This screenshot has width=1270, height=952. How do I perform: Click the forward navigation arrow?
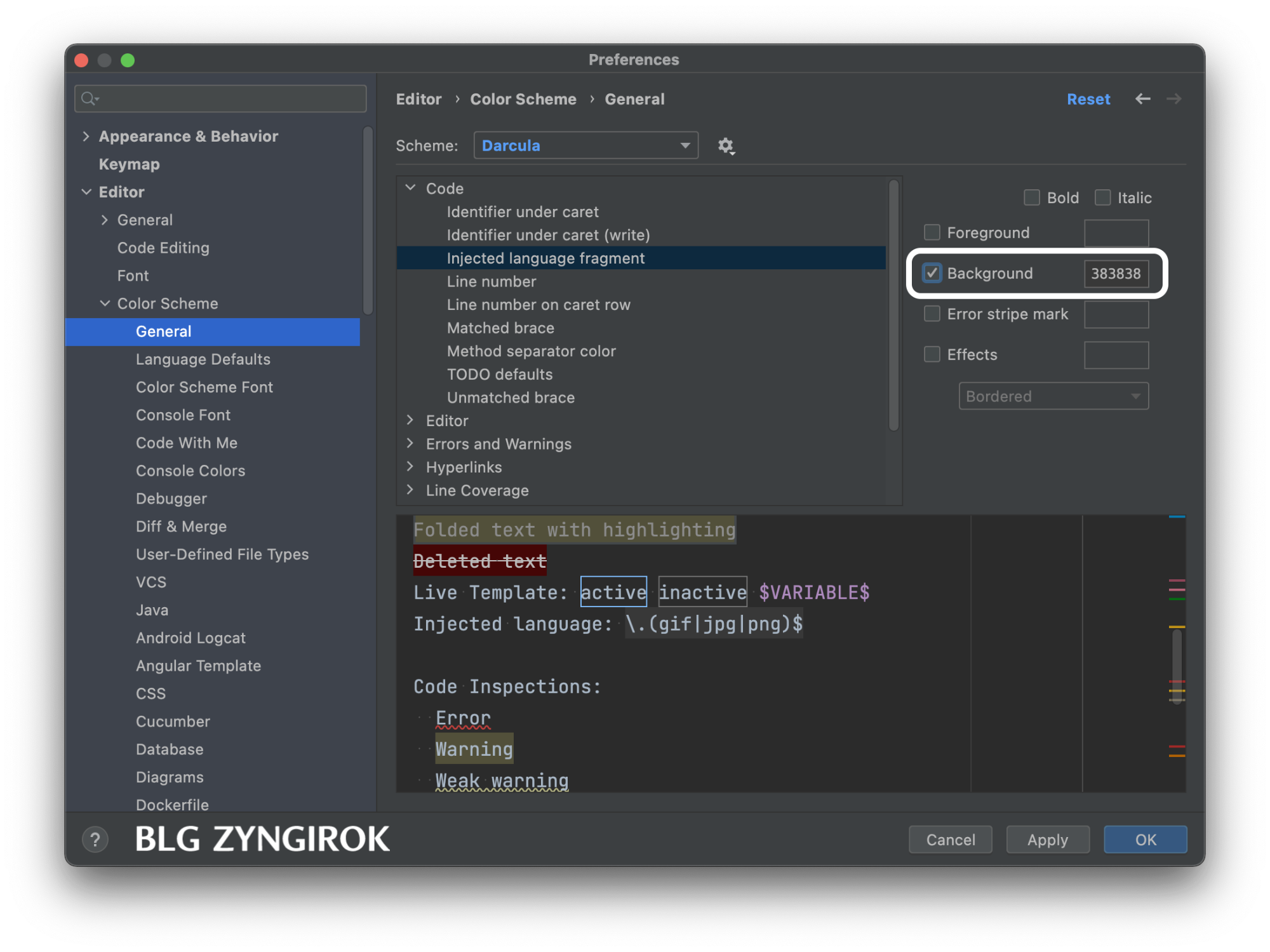coord(1173,99)
